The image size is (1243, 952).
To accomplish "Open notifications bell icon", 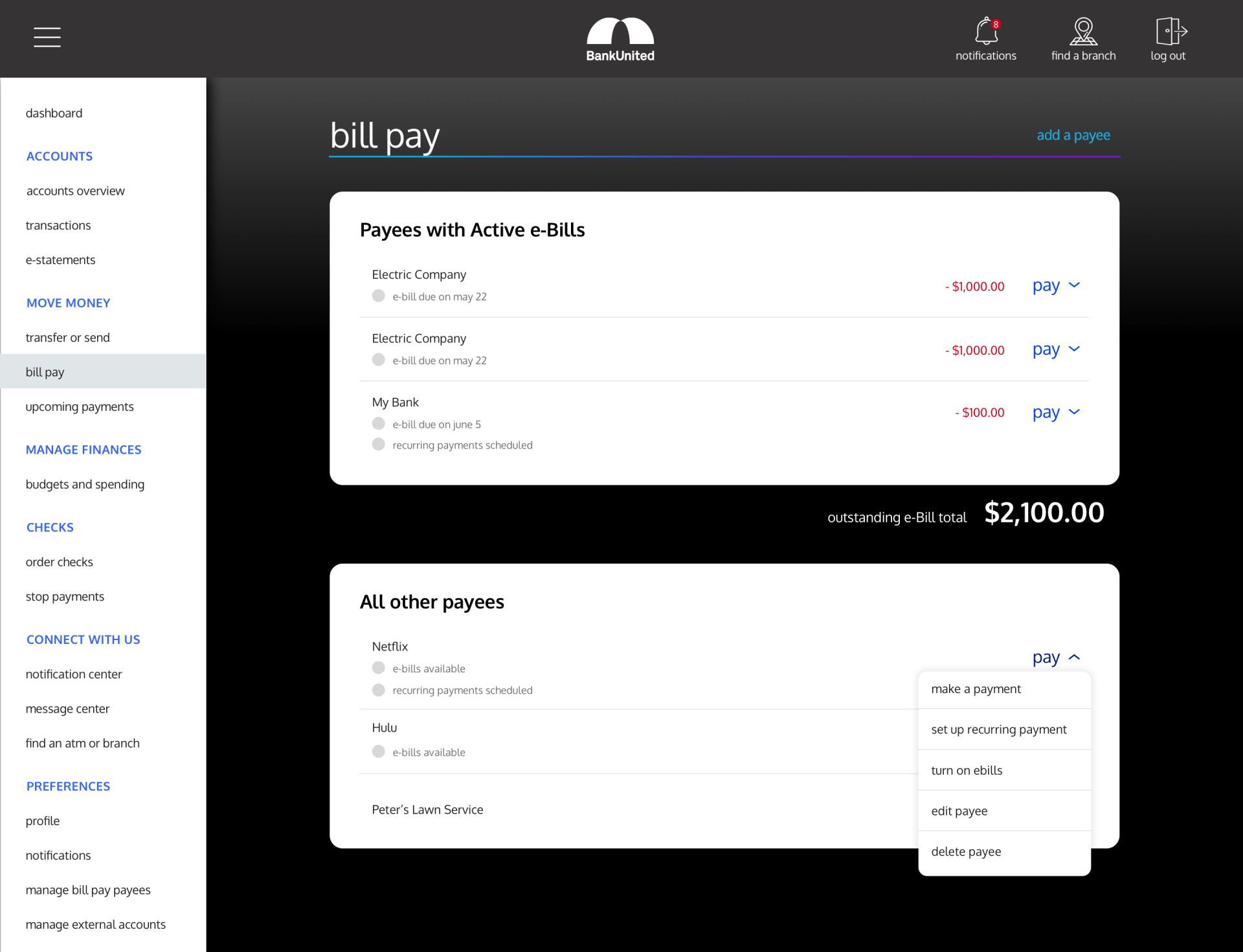I will (986, 31).
